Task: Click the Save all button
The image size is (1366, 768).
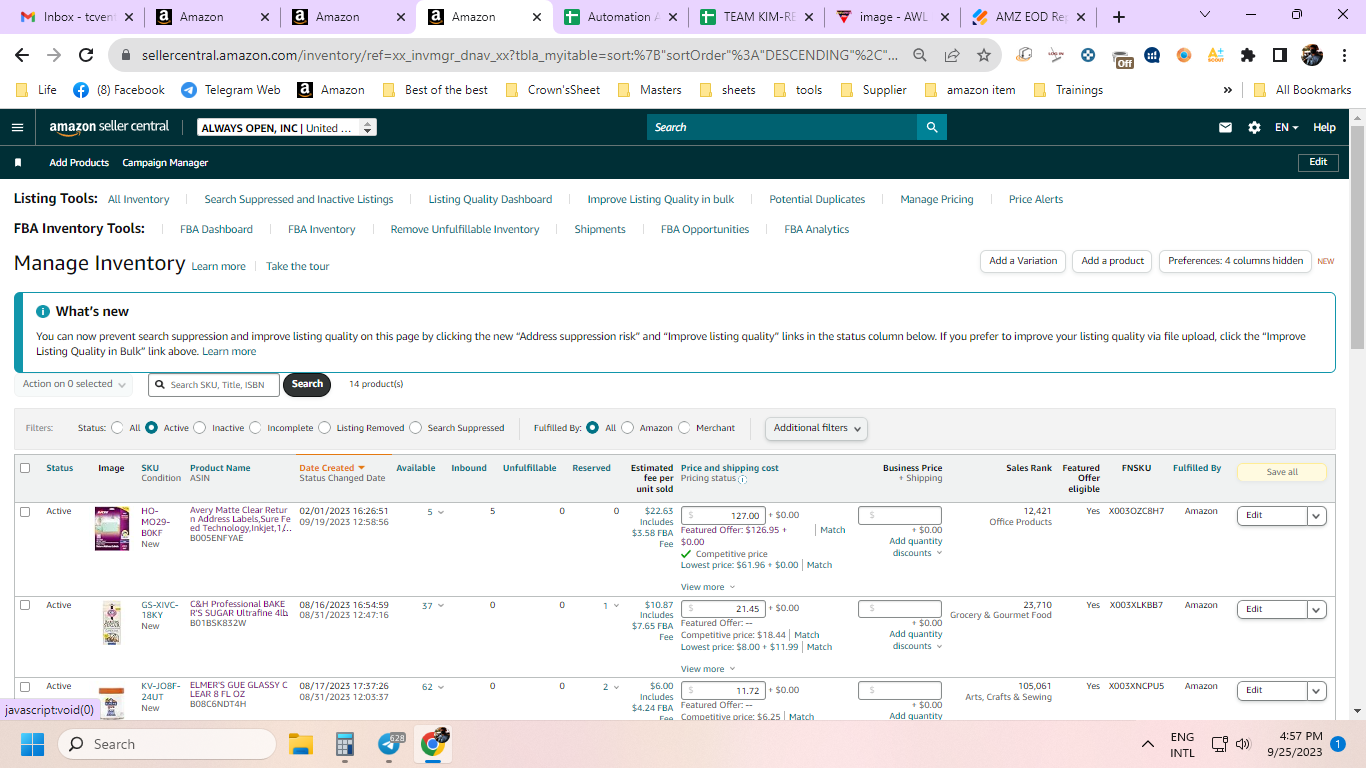Action: [x=1282, y=472]
